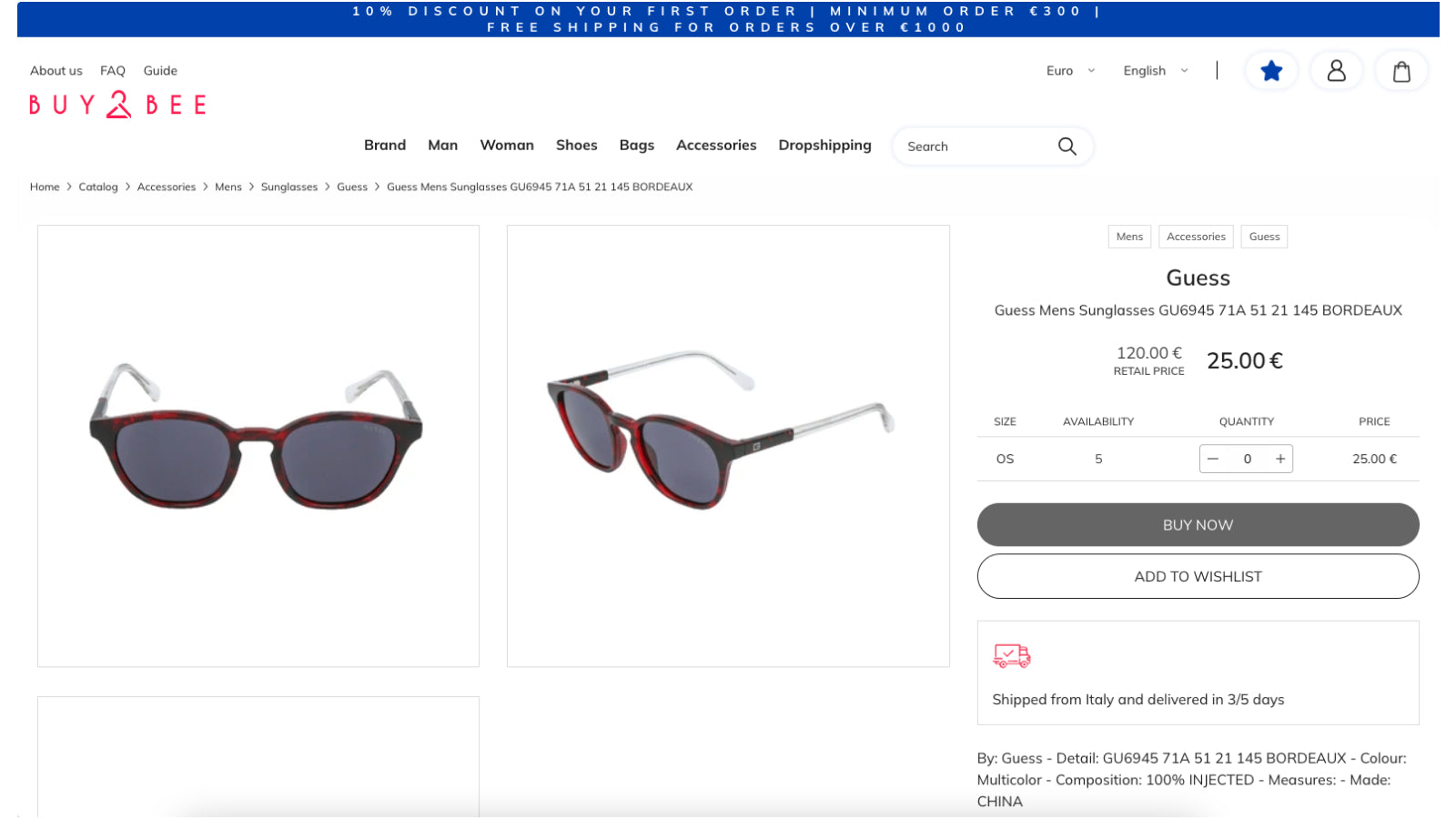
Task: Click the product title under Guess heading
Action: [1198, 310]
